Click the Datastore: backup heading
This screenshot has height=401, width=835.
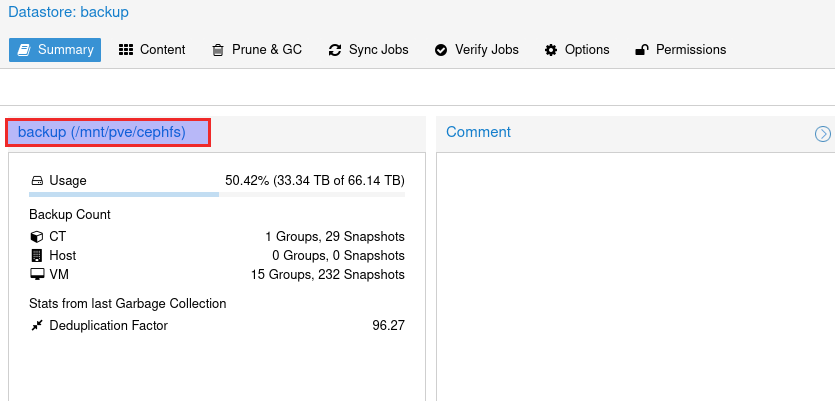coord(69,13)
